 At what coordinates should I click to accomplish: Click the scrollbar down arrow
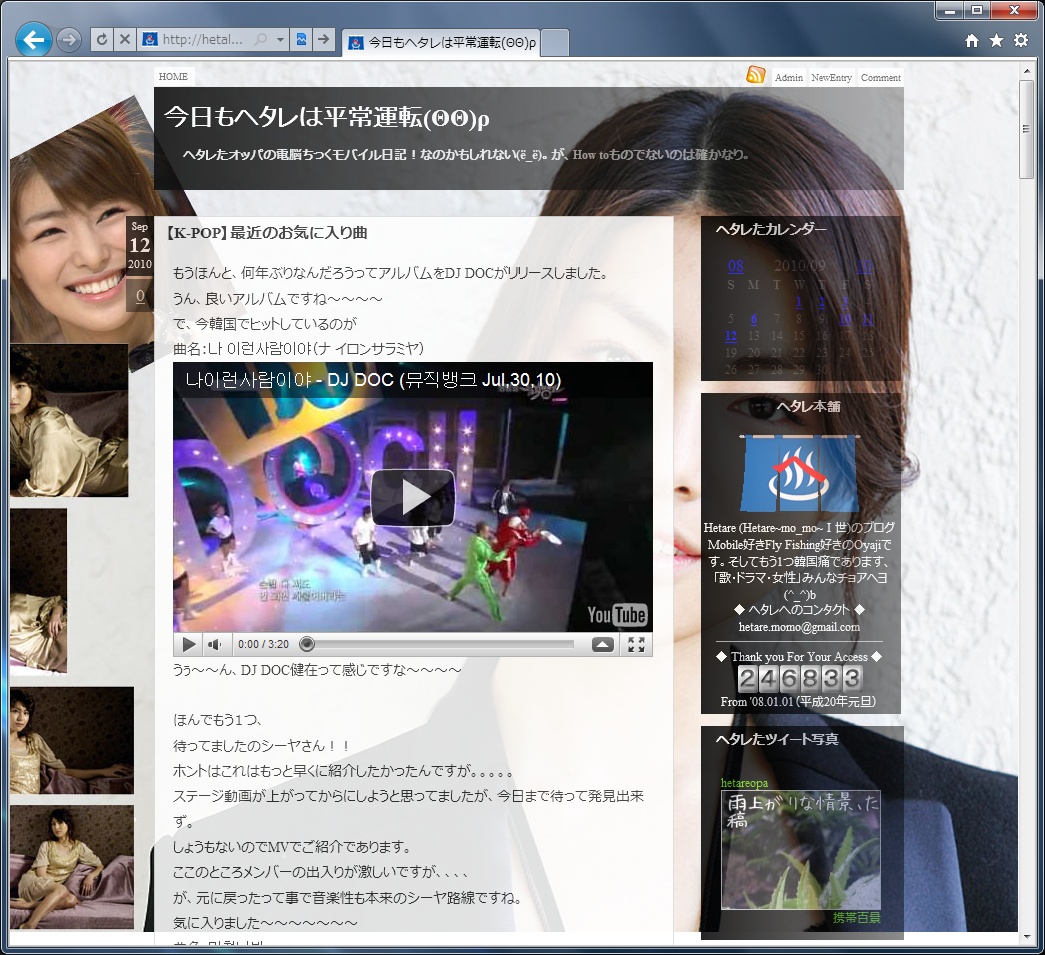click(x=1026, y=938)
